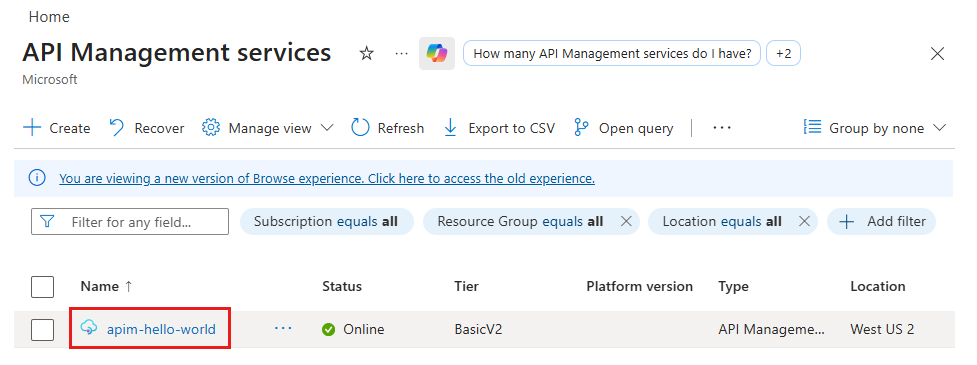Sort by the Name column header
This screenshot has height=365, width=977.
(x=107, y=287)
